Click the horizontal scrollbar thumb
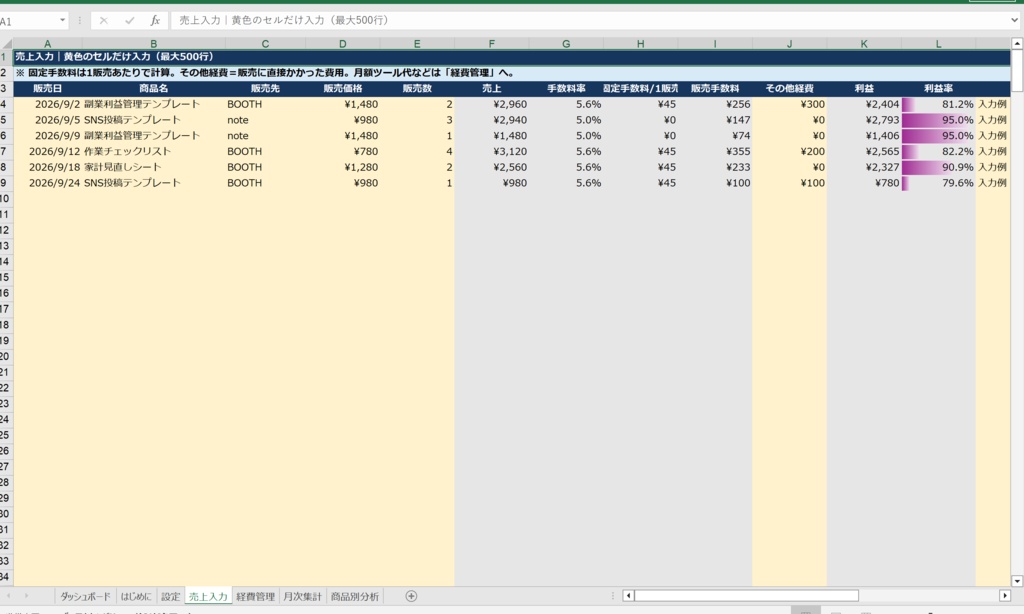 click(746, 596)
